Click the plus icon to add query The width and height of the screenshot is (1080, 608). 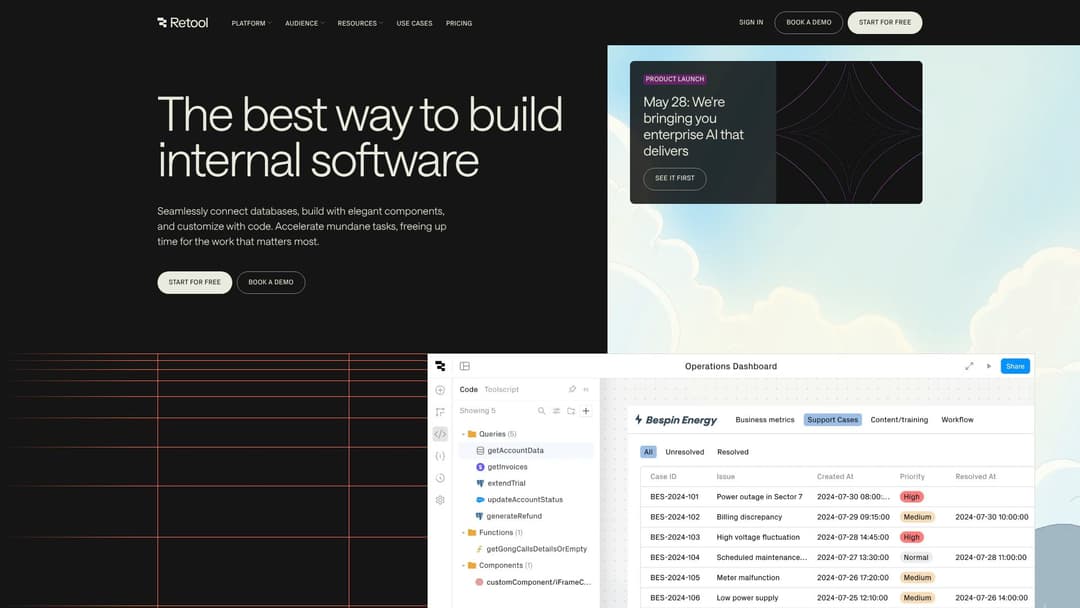coord(586,411)
